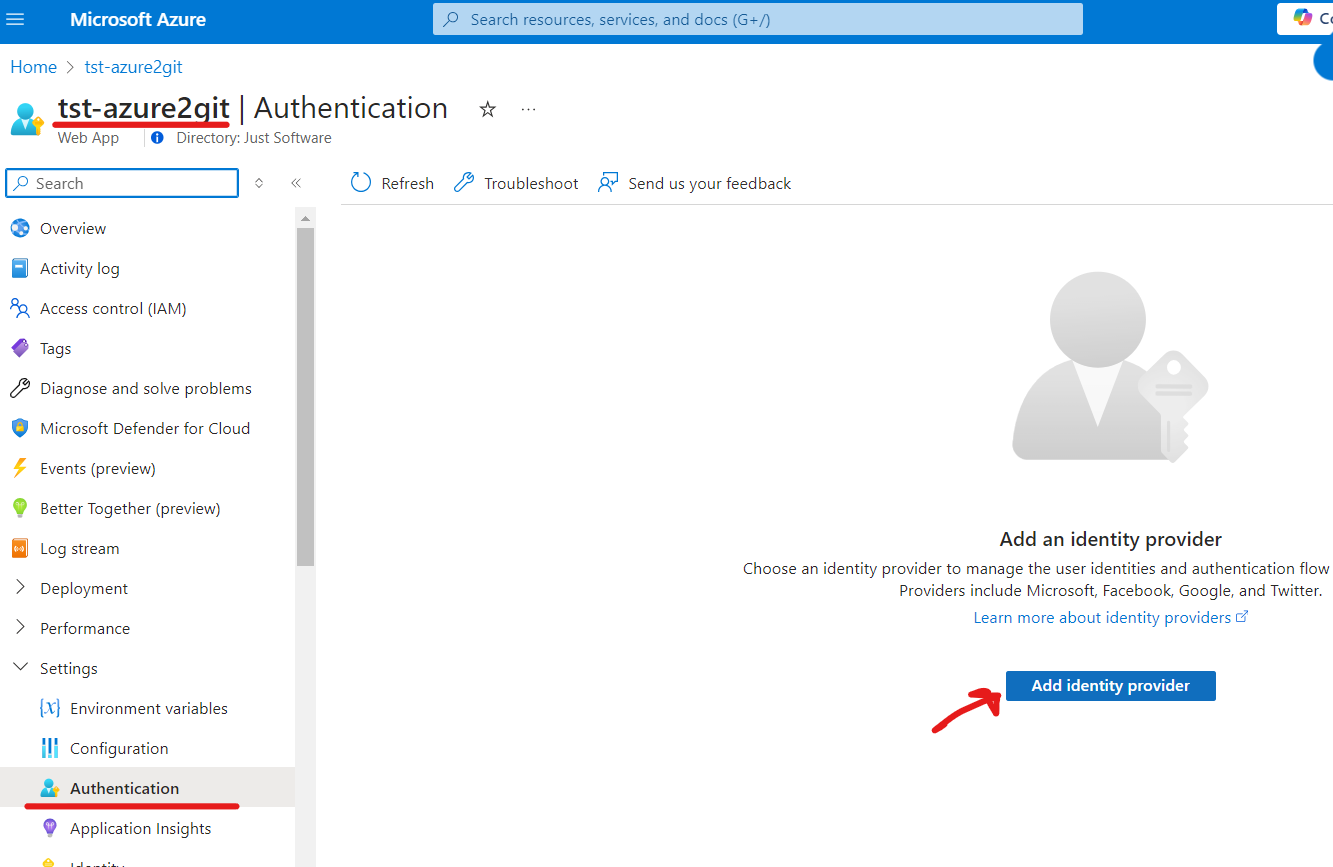This screenshot has width=1333, height=867.
Task: Open the more options ellipsis menu
Action: click(x=528, y=109)
